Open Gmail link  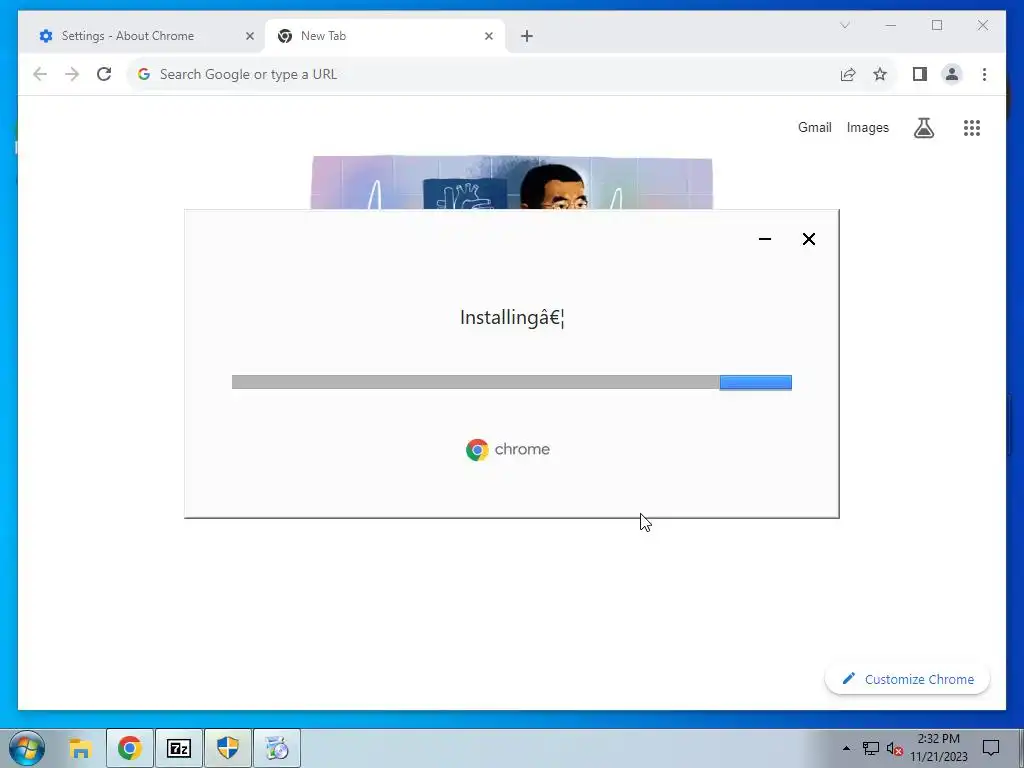814,127
